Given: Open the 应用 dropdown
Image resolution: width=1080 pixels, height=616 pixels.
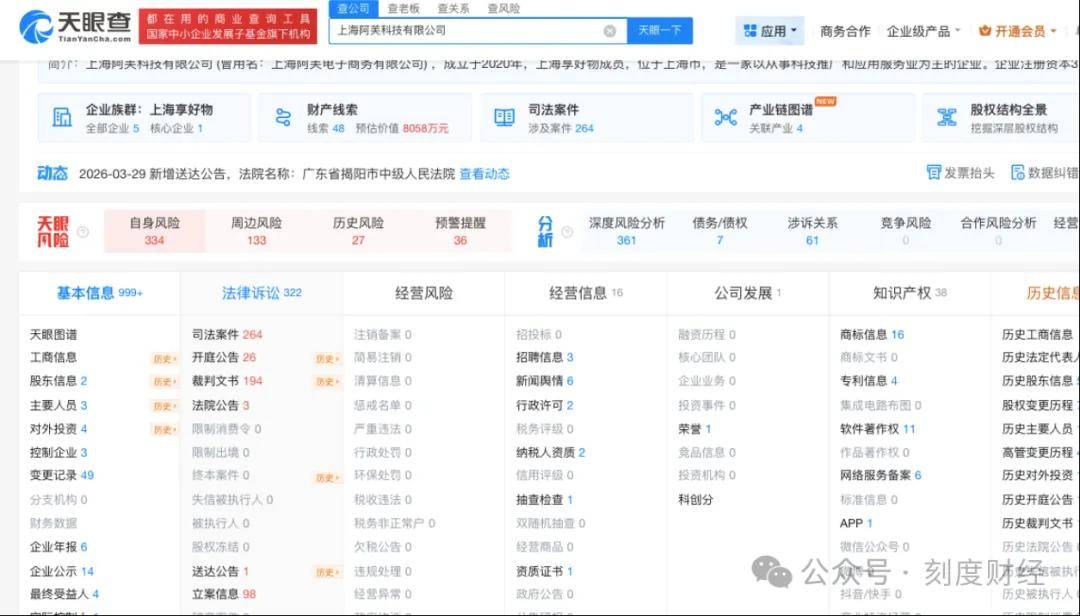Looking at the screenshot, I should click(x=770, y=29).
